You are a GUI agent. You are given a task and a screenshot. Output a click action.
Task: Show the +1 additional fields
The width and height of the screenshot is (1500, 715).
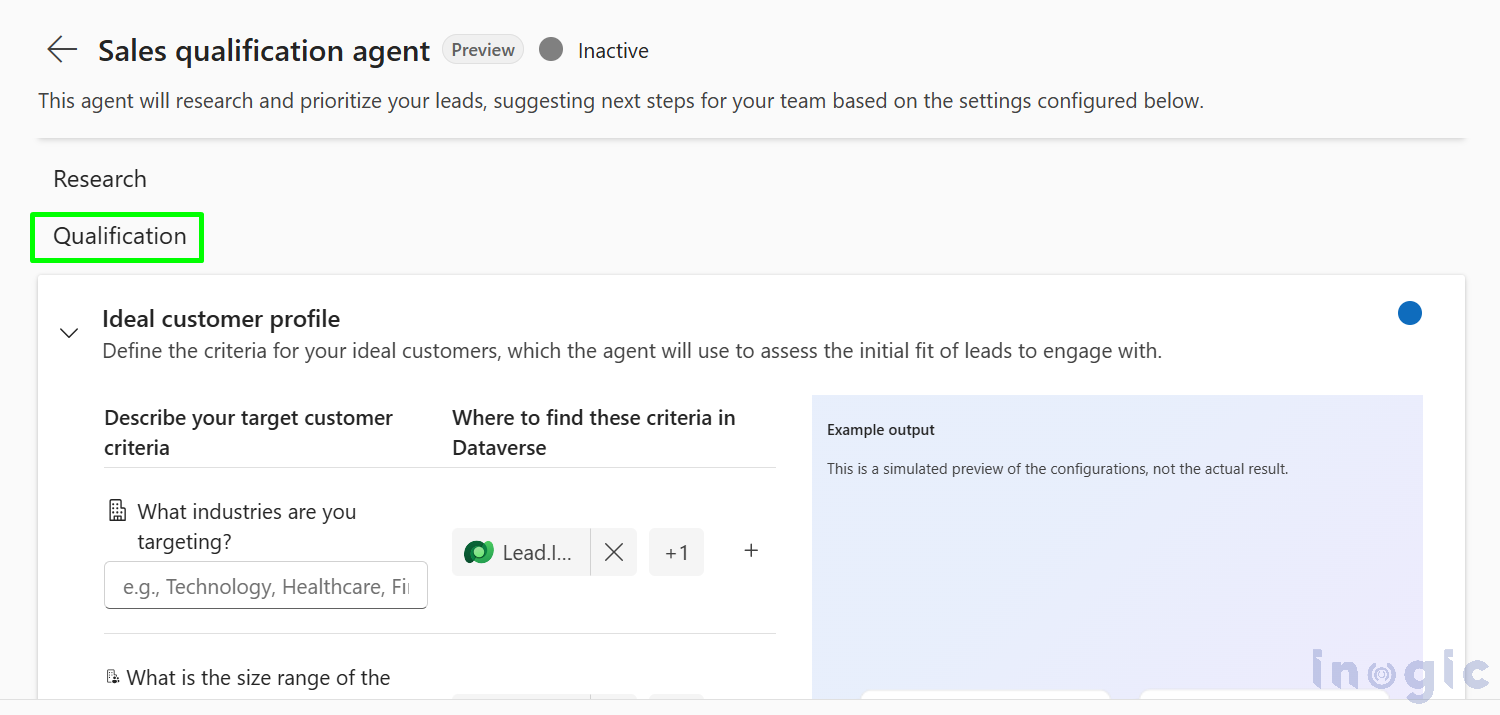coord(677,552)
